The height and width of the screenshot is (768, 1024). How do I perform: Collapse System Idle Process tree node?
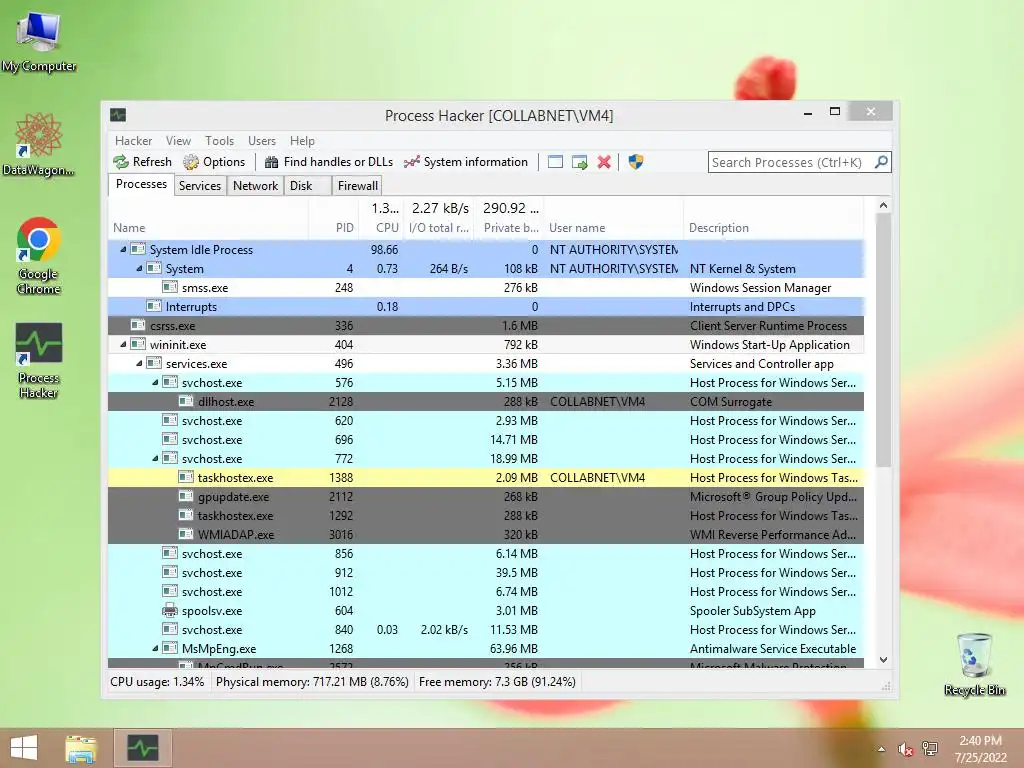tap(123, 249)
